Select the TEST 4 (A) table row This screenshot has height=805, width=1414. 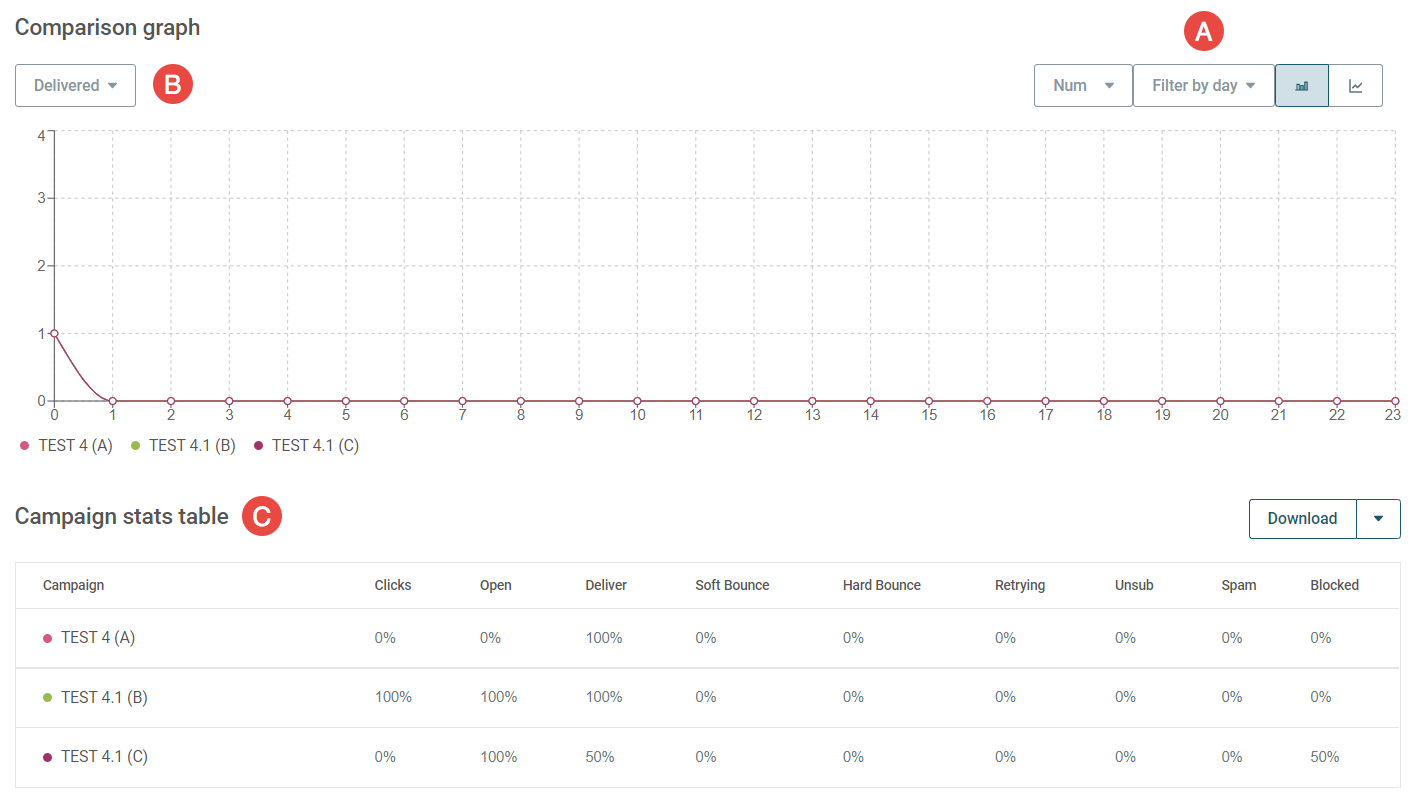[707, 638]
